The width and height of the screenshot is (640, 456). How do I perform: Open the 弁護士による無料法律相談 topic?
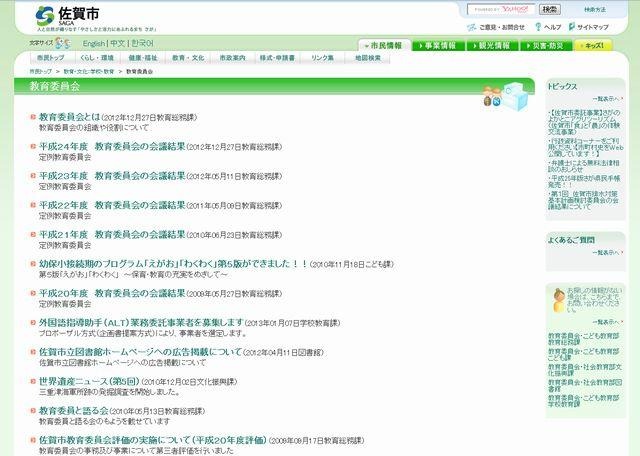(584, 166)
